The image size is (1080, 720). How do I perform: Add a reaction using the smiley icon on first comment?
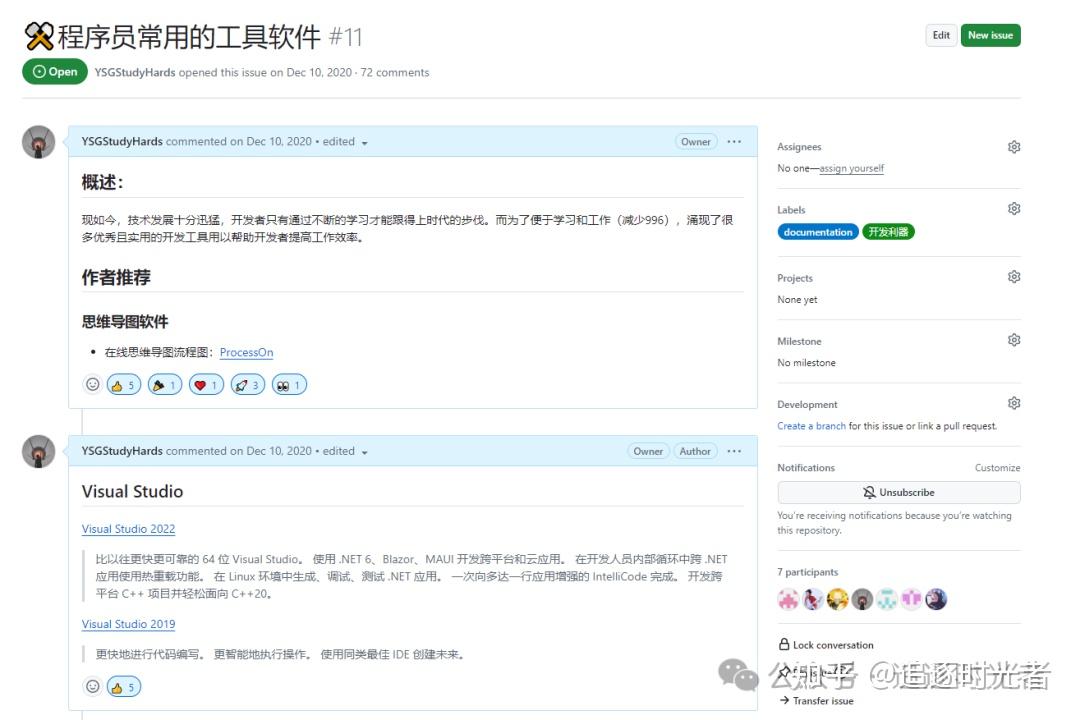(93, 383)
